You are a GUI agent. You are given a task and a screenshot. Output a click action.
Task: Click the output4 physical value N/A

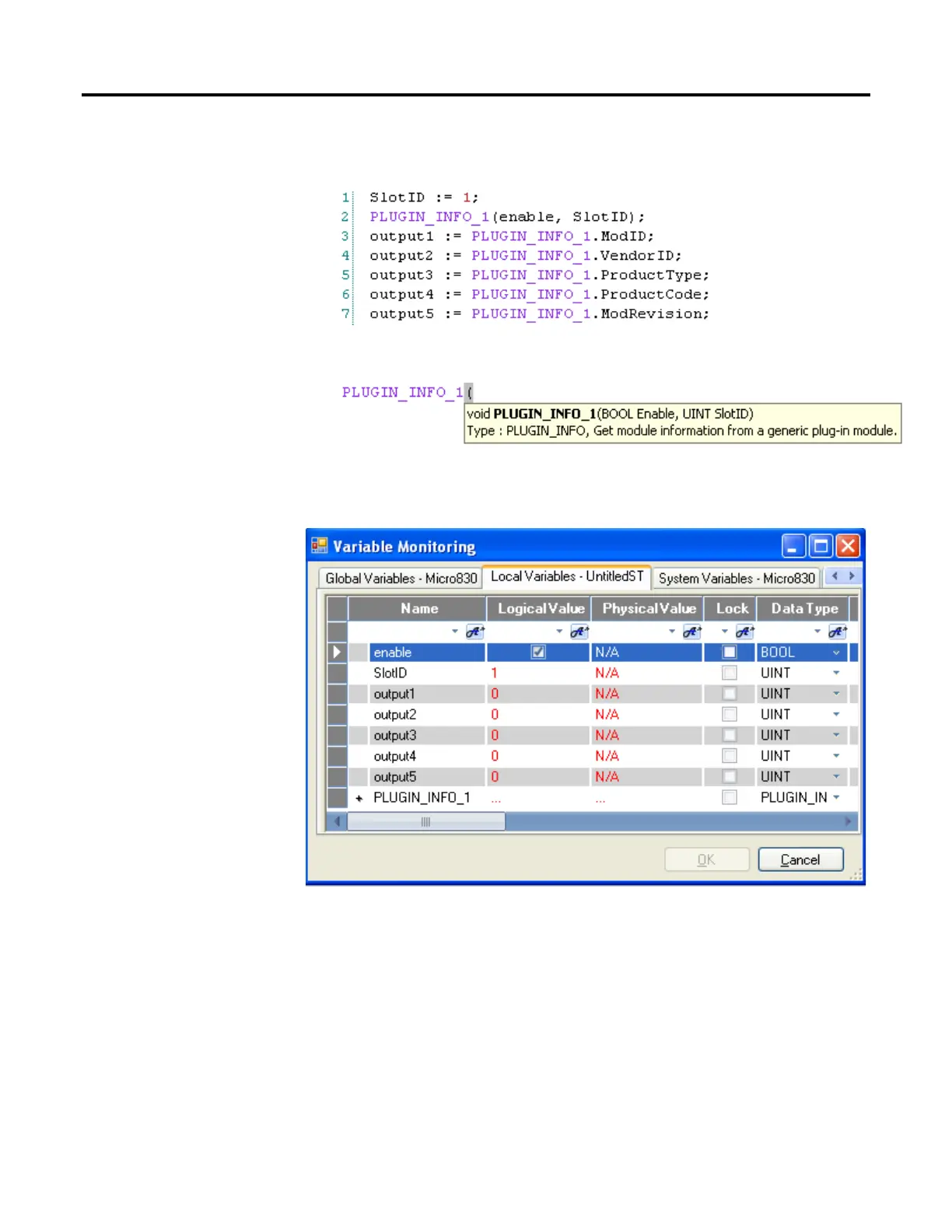[607, 756]
